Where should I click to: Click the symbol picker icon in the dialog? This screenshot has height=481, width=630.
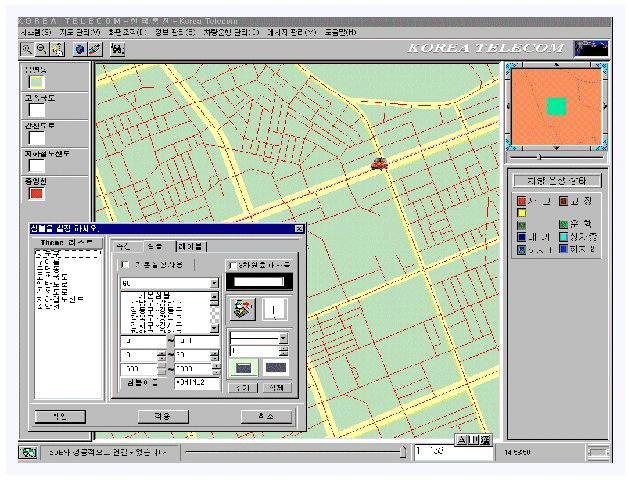point(241,309)
